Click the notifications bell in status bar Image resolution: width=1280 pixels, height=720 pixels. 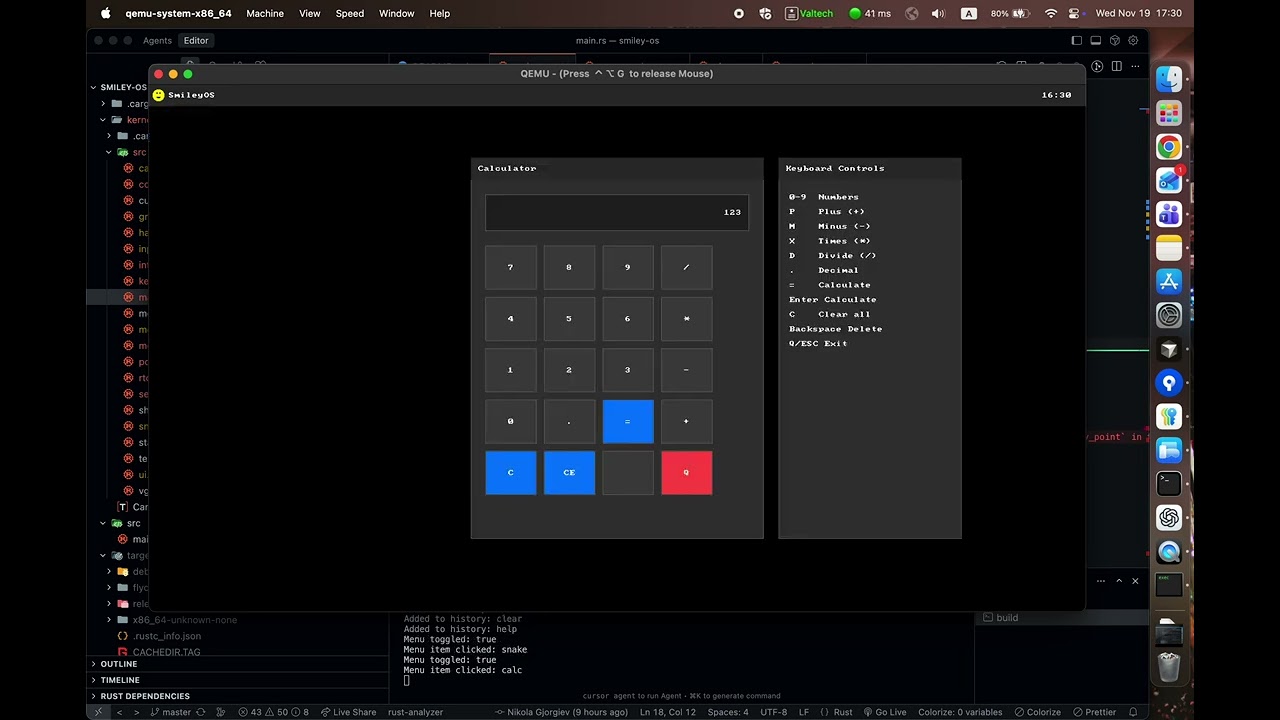coord(1133,712)
